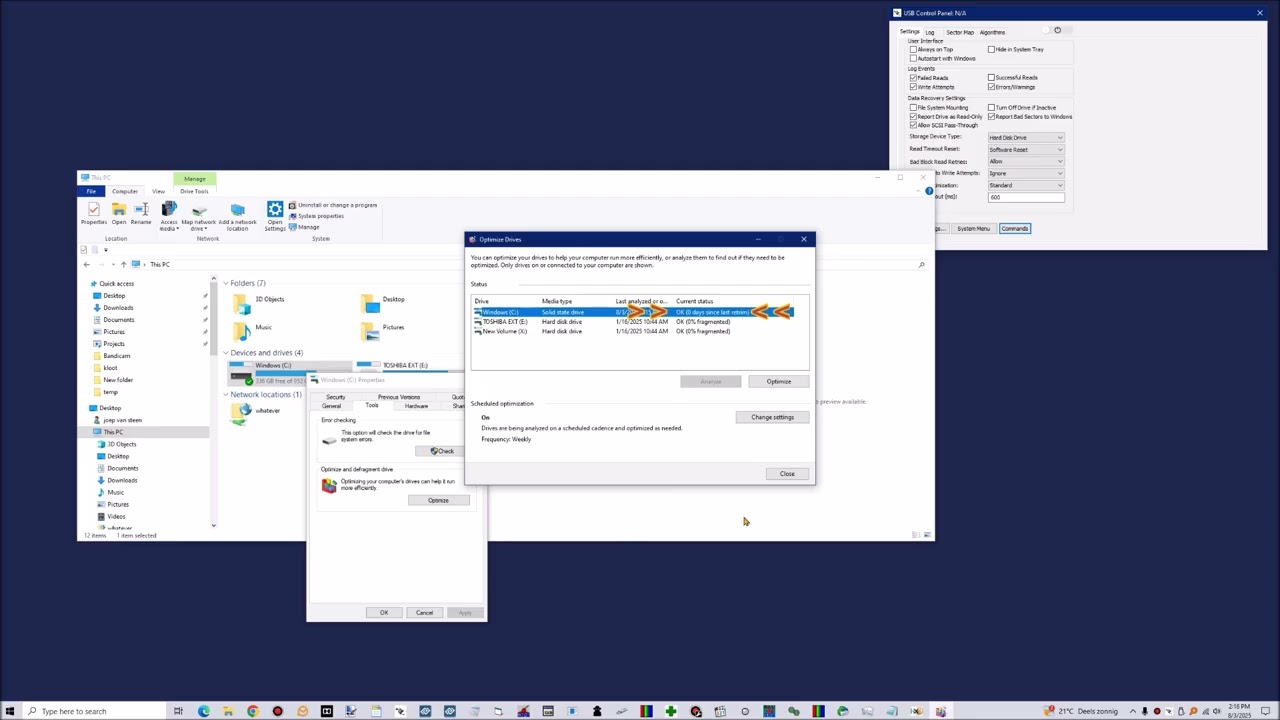Viewport: 1280px width, 720px height.
Task: Open weather widget 21°C Deels zonnig
Action: tap(1082, 711)
